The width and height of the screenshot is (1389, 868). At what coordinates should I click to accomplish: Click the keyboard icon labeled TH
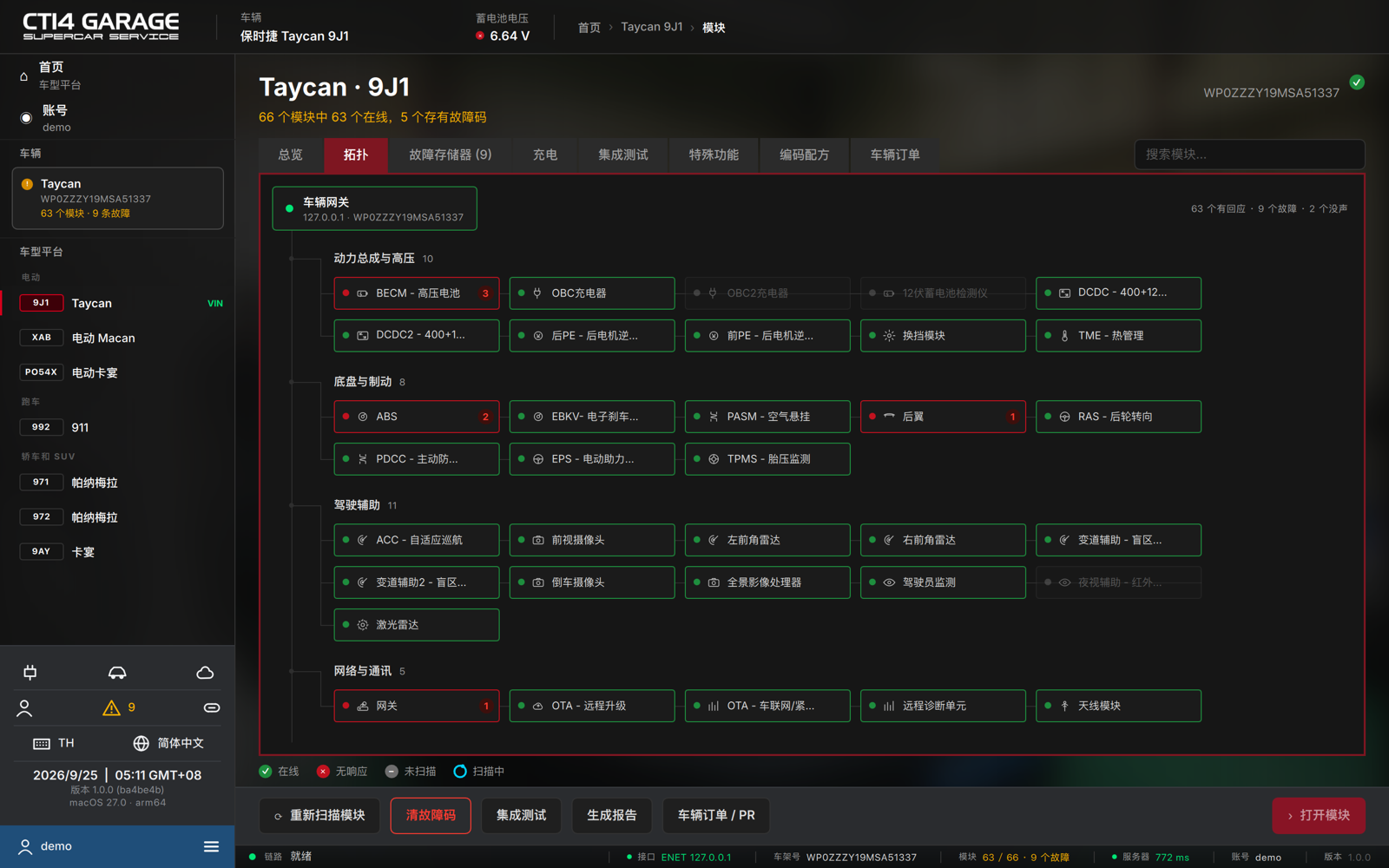point(41,744)
